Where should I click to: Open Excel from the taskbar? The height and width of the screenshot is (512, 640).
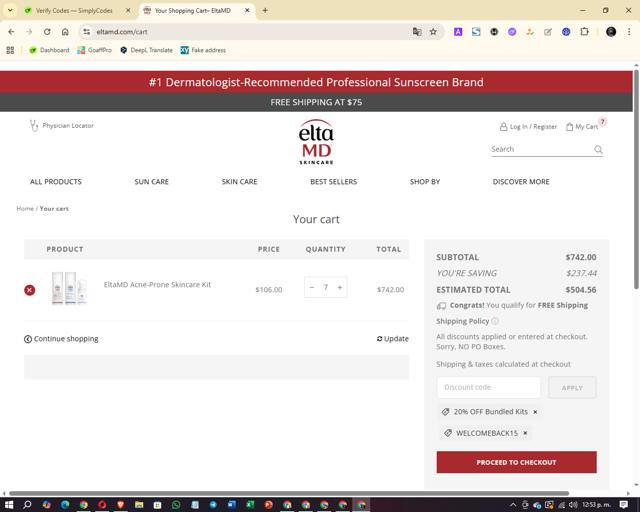250,505
